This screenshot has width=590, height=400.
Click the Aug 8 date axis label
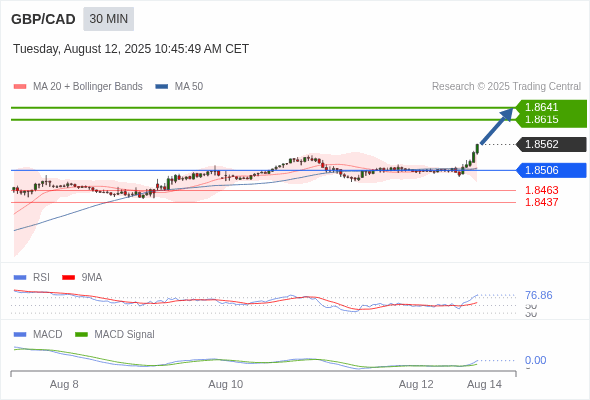point(64,384)
